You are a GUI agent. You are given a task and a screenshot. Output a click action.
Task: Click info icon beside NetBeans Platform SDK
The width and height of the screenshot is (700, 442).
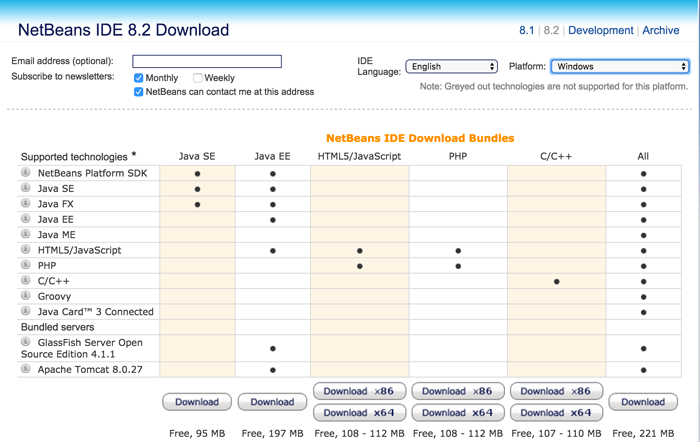tap(26, 172)
